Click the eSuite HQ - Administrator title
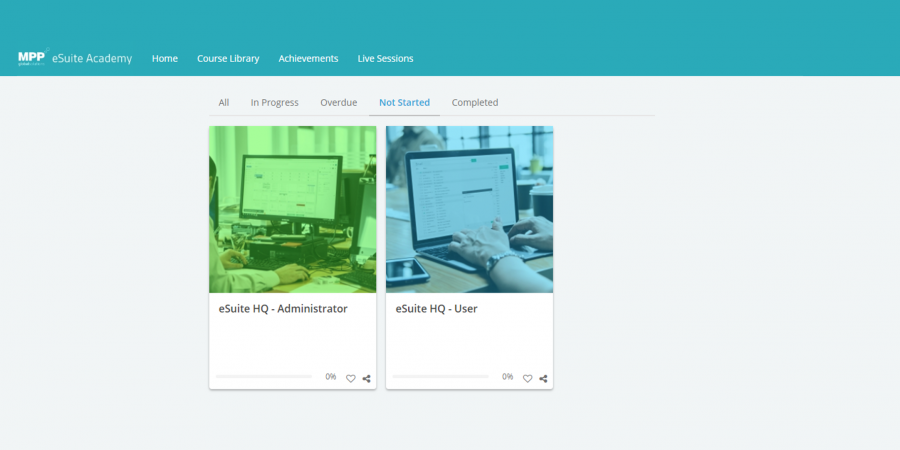The width and height of the screenshot is (900, 450). coord(283,309)
